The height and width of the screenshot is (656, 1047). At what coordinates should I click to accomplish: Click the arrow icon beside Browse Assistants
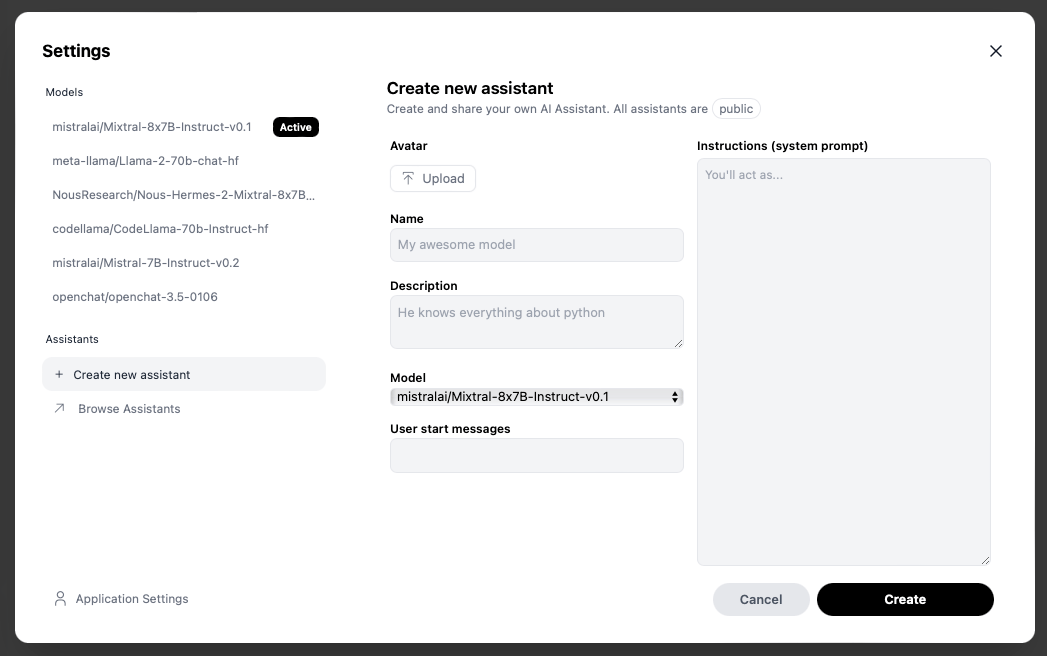pyautogui.click(x=60, y=408)
